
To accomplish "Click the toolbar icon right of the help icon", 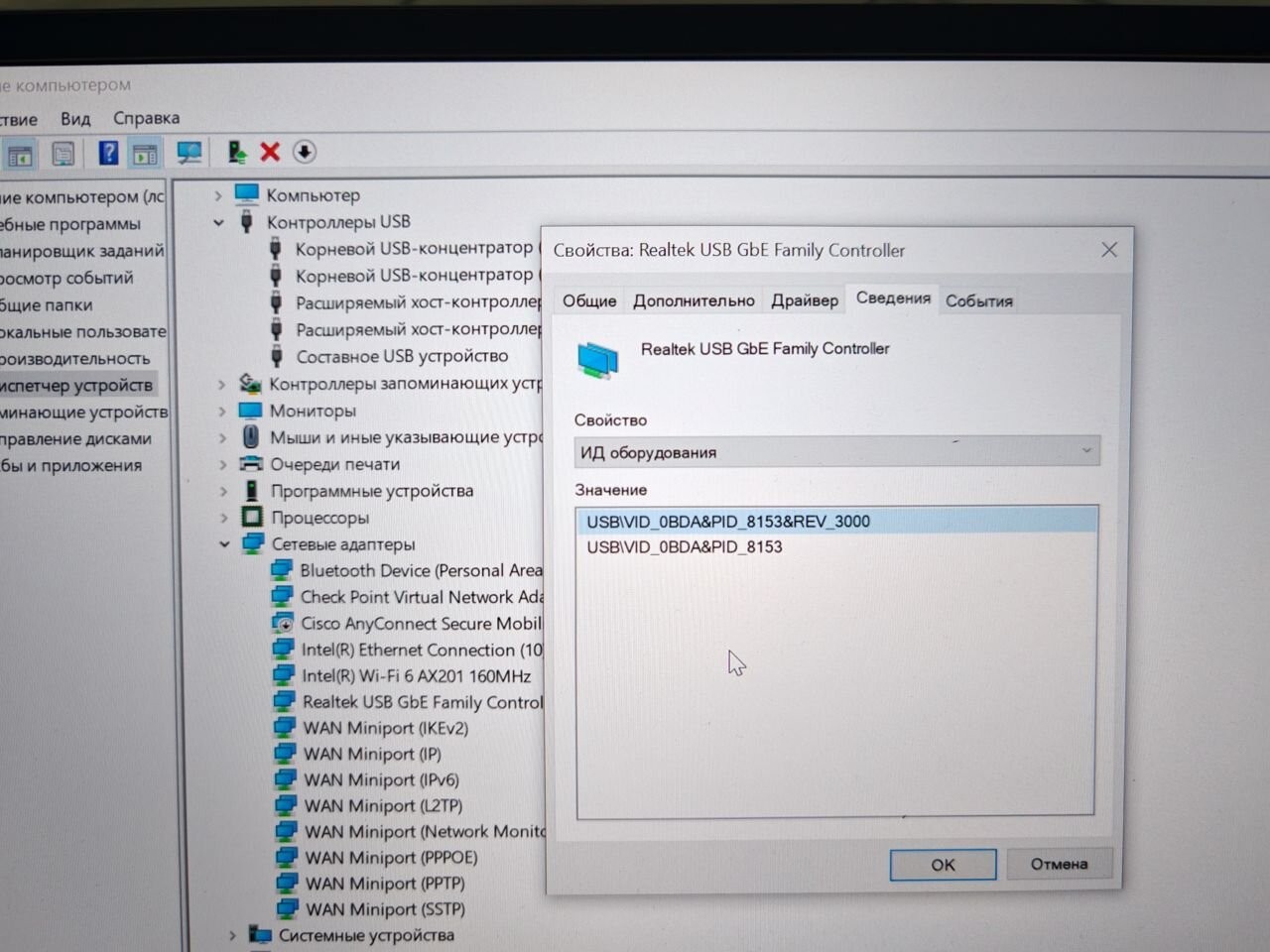I will [x=145, y=154].
